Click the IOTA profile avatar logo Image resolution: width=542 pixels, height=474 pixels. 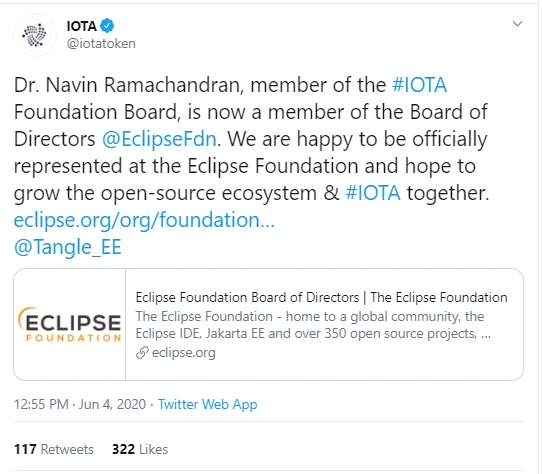[x=35, y=35]
